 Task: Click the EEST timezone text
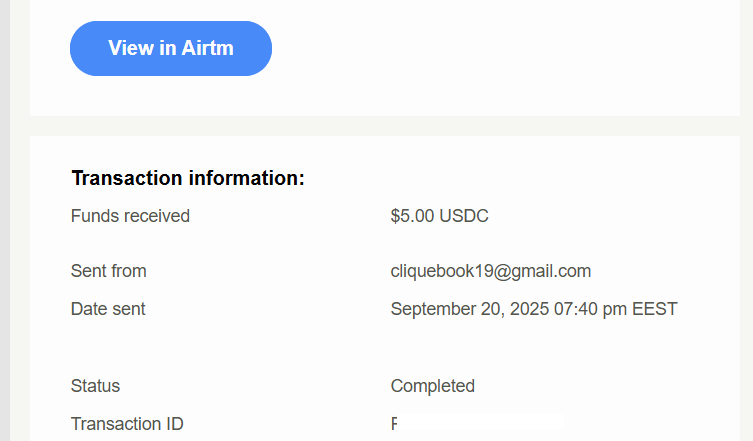point(655,309)
